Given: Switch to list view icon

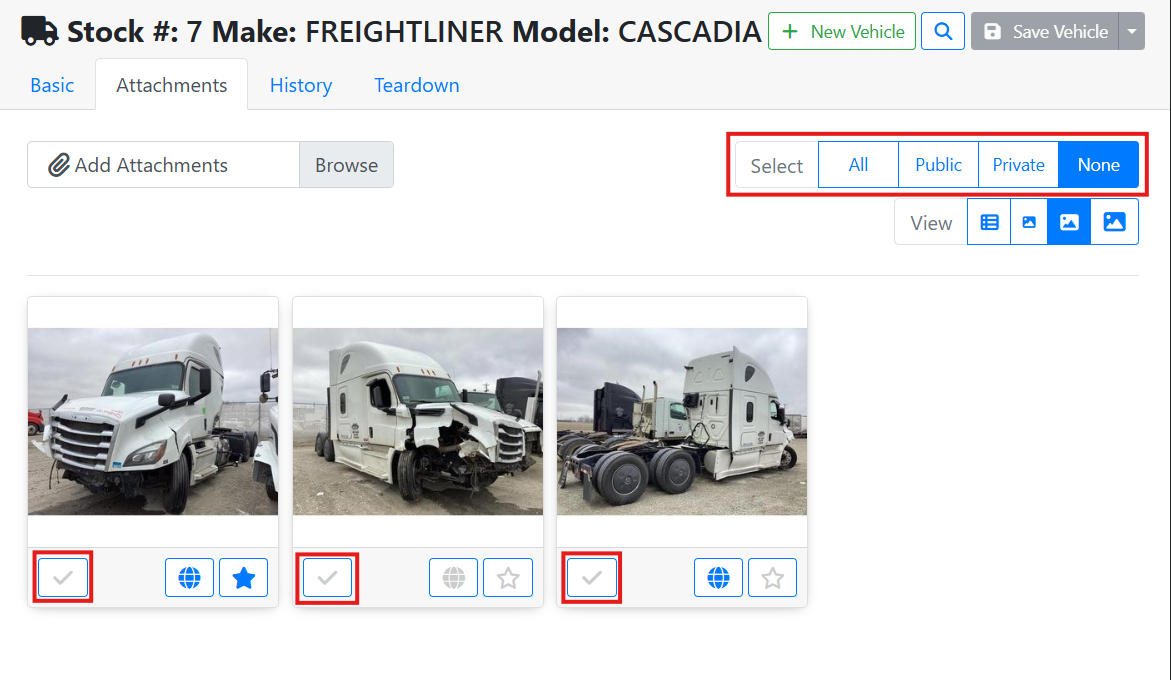Looking at the screenshot, I should [989, 222].
